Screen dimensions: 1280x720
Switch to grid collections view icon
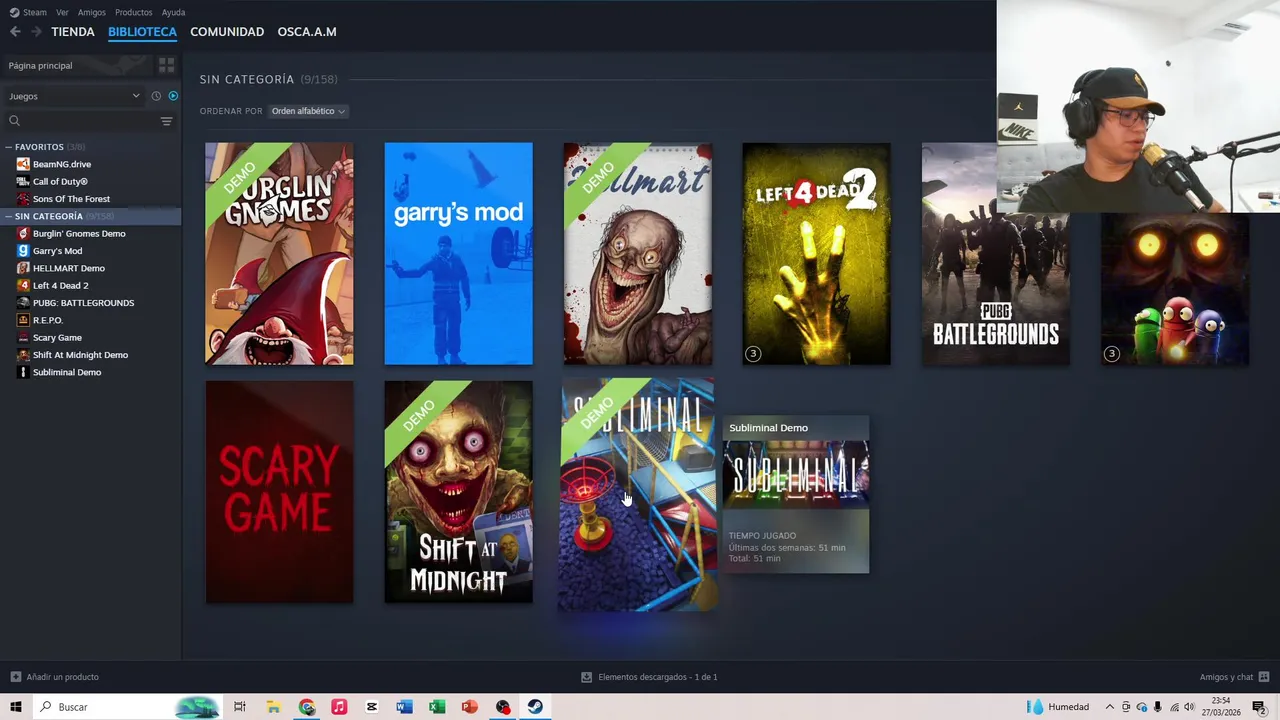point(167,65)
